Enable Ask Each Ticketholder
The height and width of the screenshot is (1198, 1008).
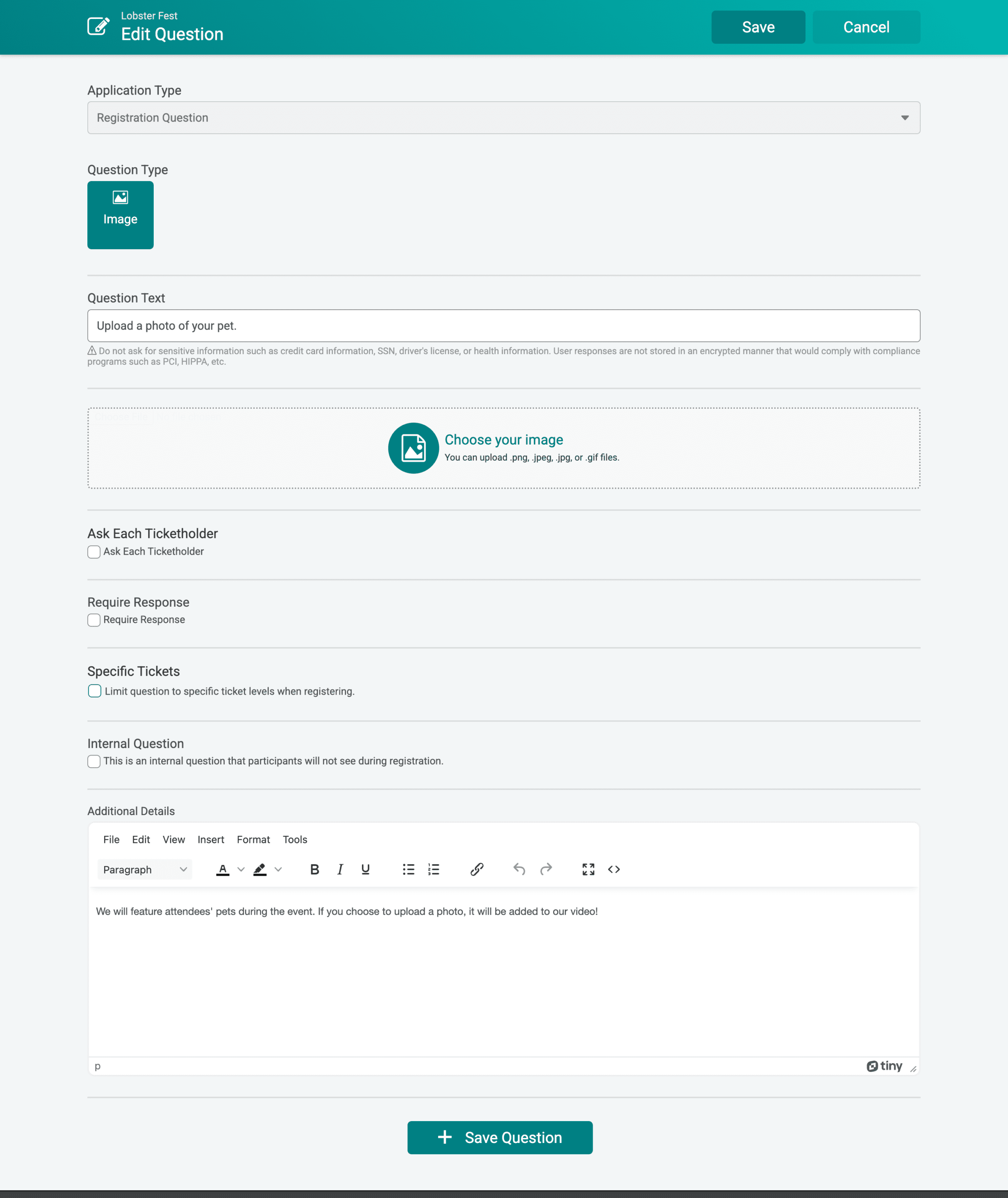click(x=94, y=552)
